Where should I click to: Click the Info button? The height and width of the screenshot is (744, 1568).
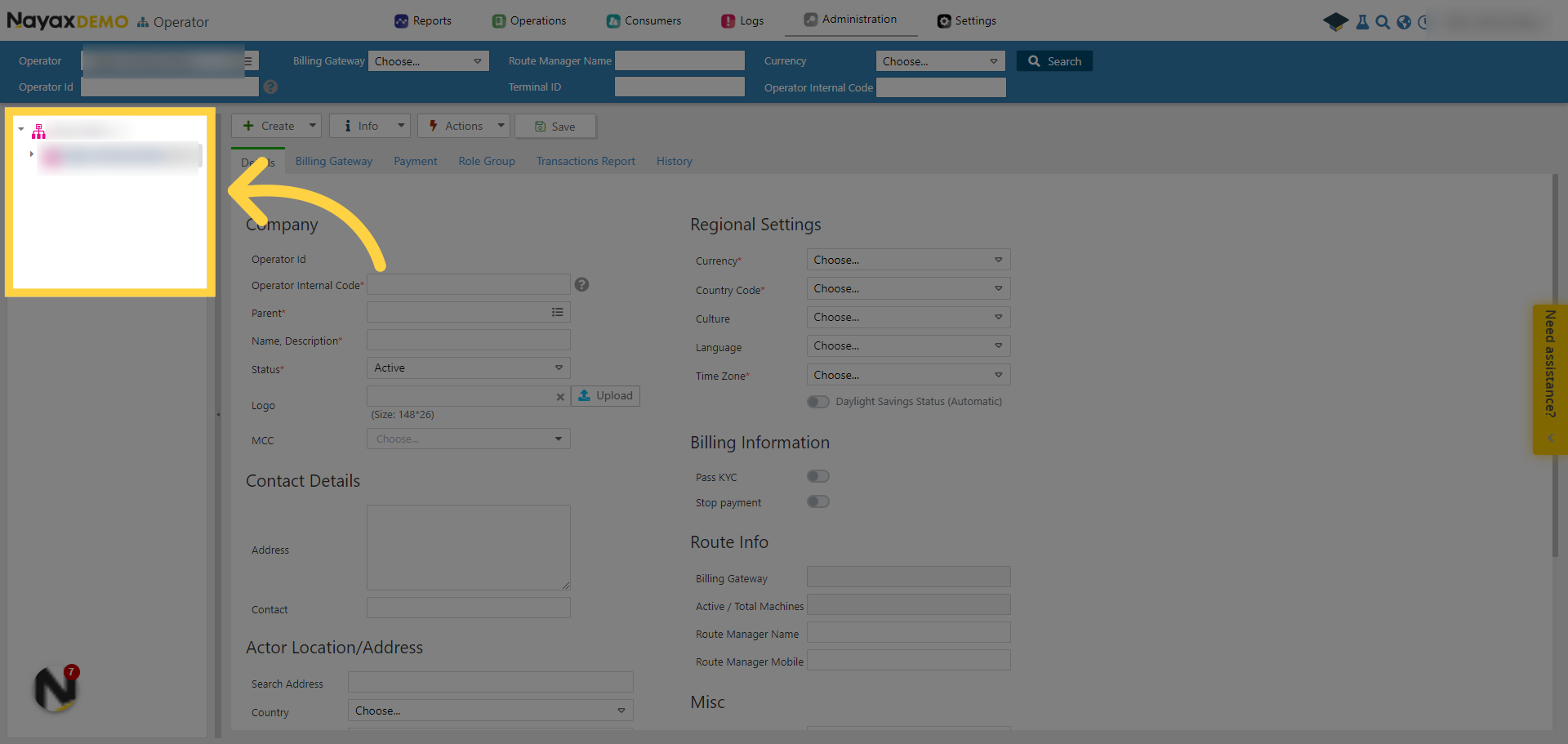[x=360, y=126]
